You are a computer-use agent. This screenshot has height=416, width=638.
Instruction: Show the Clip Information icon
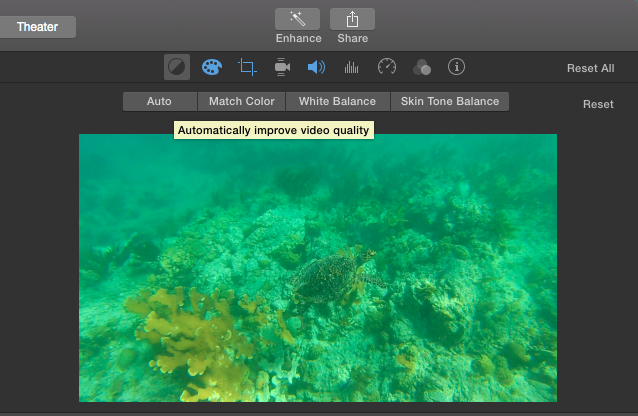[x=457, y=66]
